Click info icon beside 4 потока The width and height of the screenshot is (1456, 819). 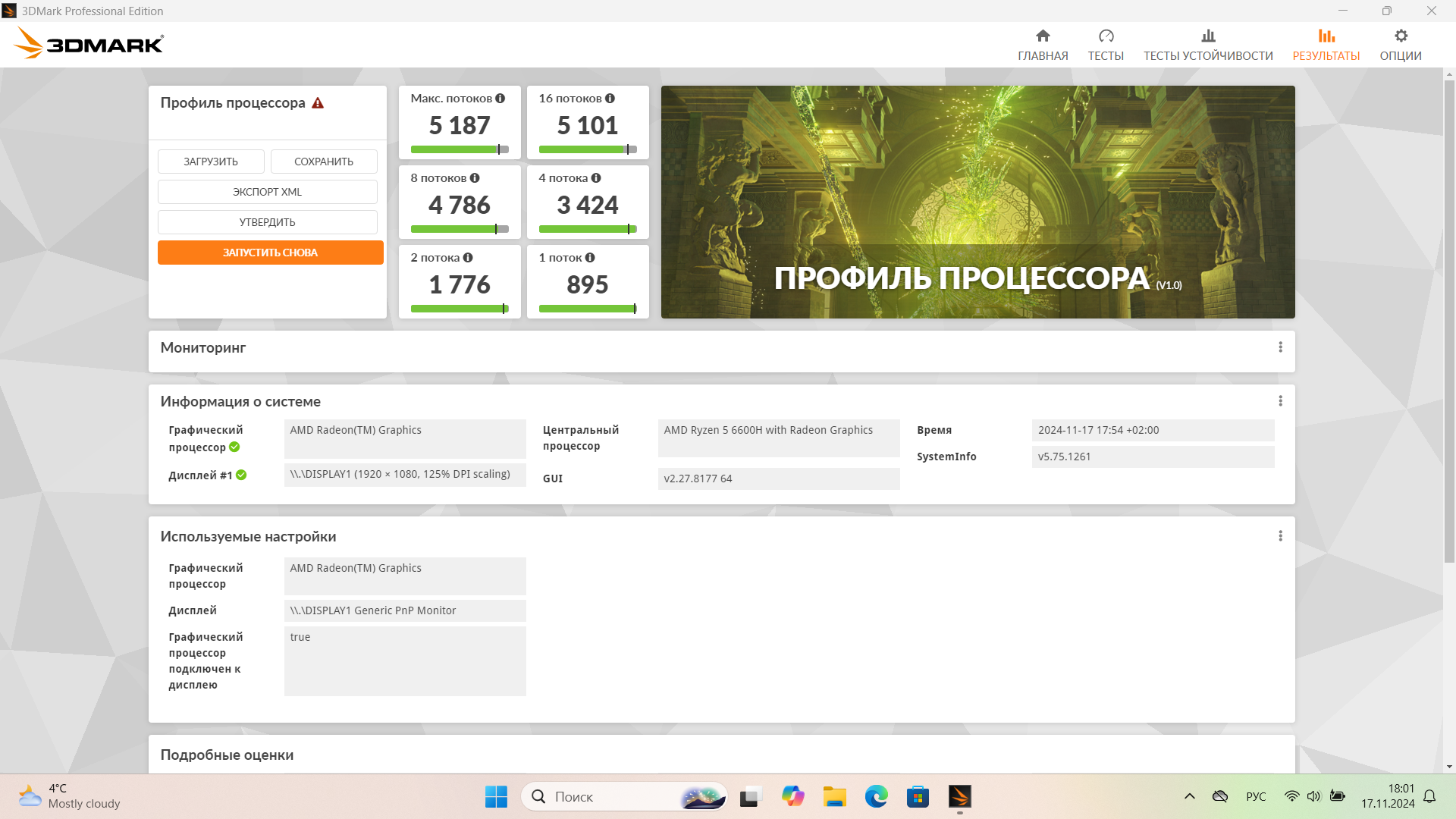tap(596, 178)
